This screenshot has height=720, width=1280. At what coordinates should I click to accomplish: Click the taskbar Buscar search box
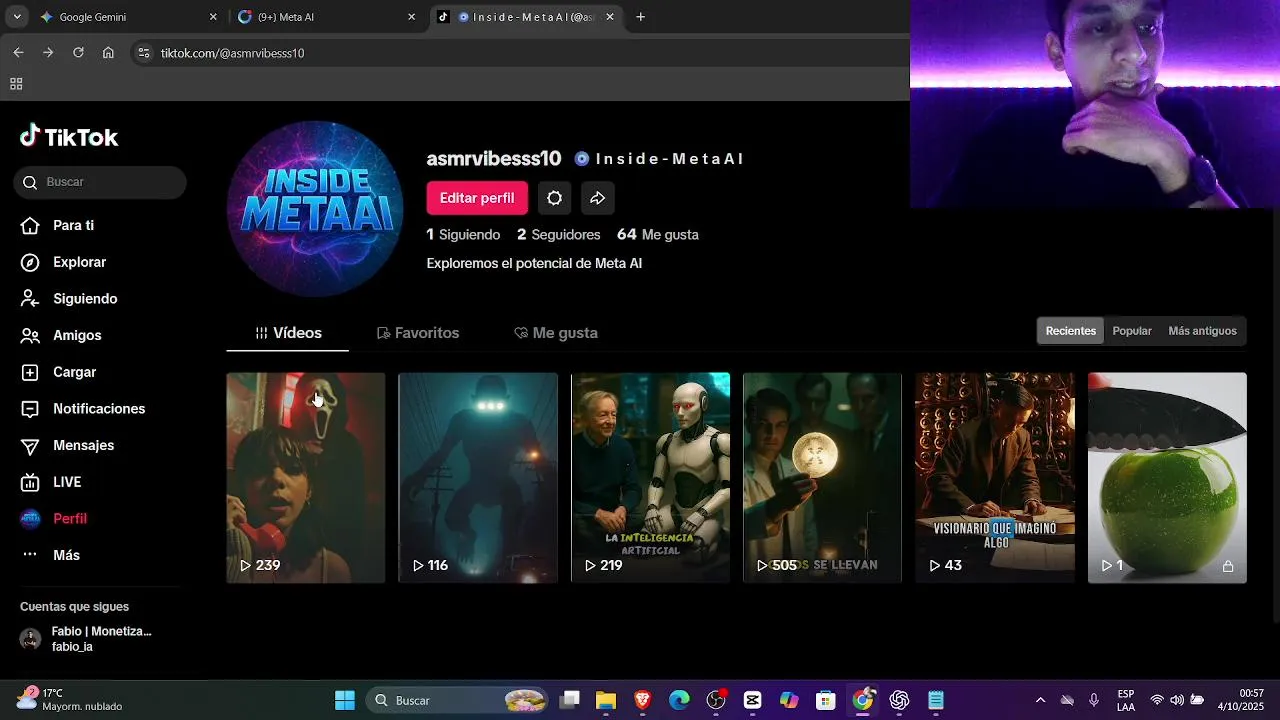(458, 700)
